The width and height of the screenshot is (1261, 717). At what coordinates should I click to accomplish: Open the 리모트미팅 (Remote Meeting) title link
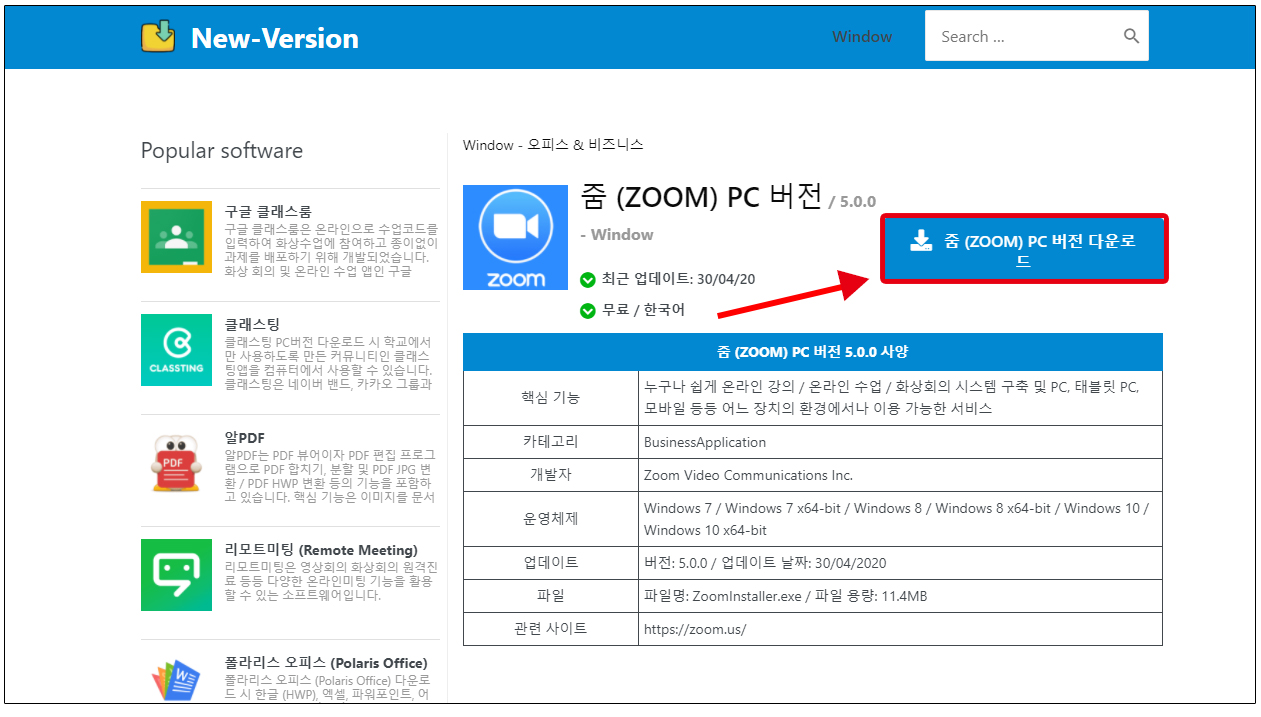coord(321,550)
